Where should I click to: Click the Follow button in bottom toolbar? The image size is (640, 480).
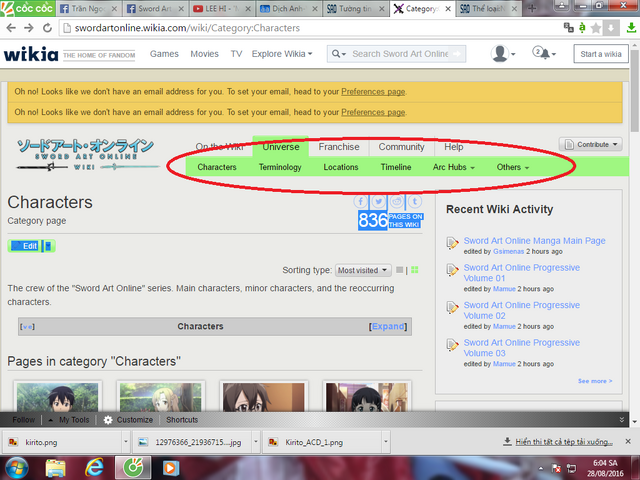coord(23,420)
